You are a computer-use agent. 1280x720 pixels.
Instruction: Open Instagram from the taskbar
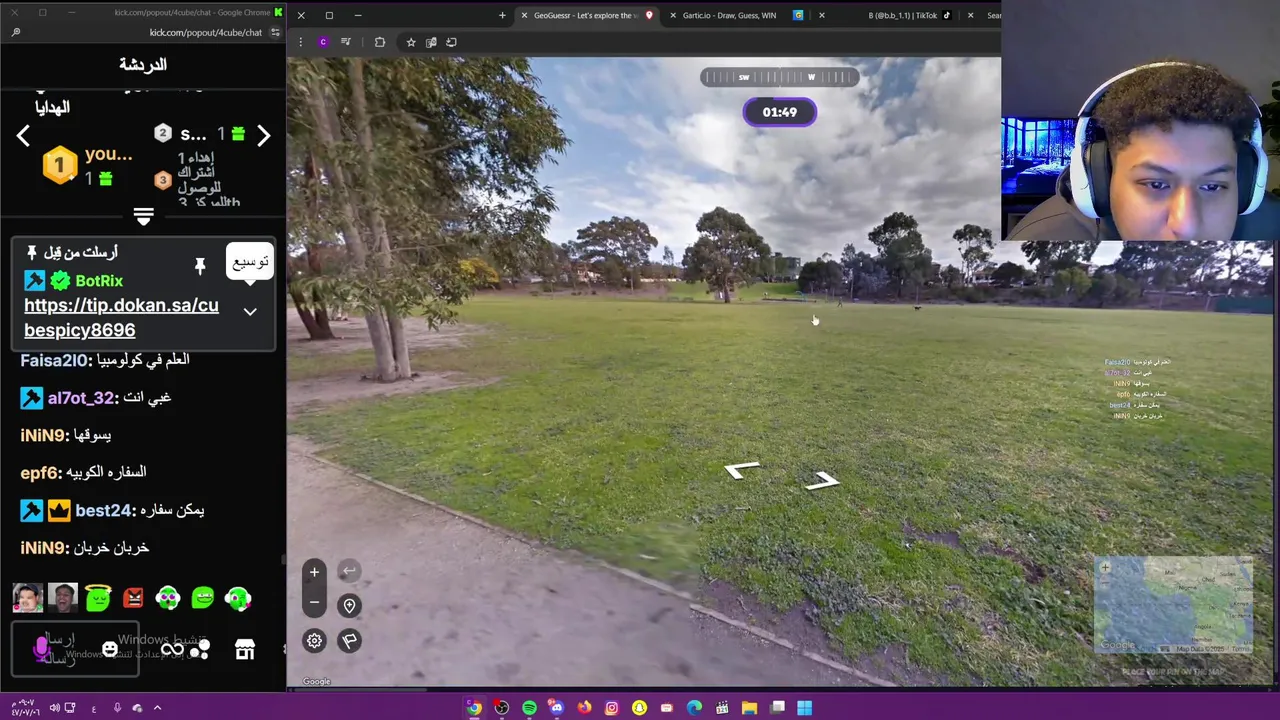click(611, 708)
